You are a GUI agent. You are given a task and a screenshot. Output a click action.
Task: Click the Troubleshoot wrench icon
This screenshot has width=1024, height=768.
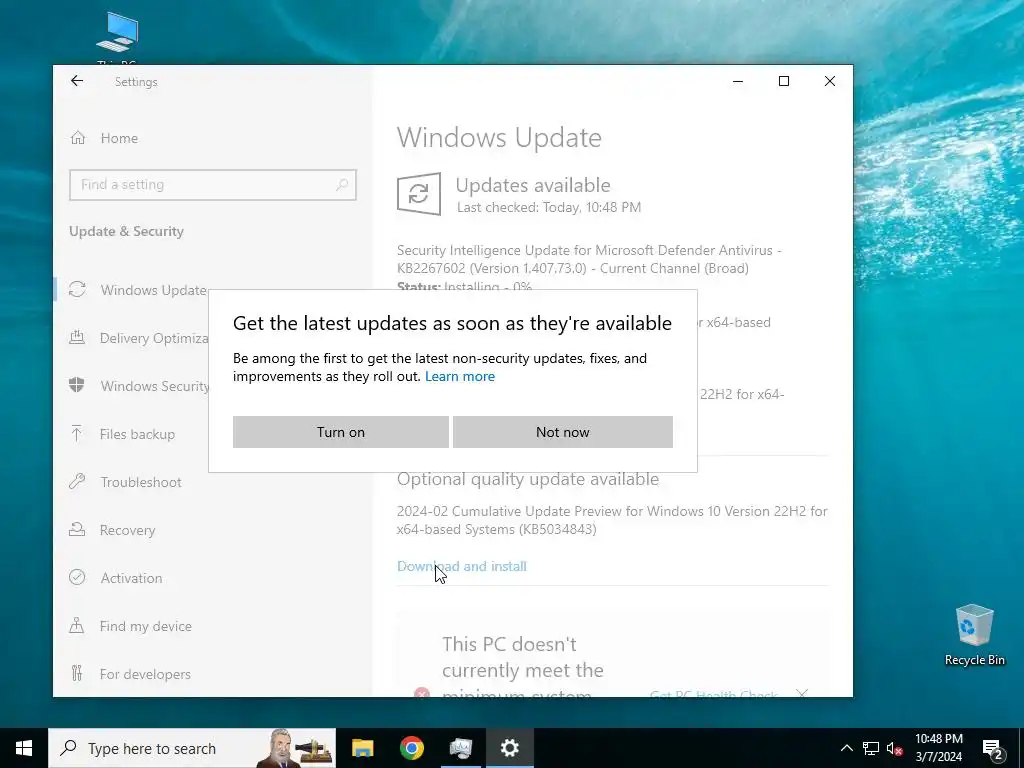click(x=77, y=481)
